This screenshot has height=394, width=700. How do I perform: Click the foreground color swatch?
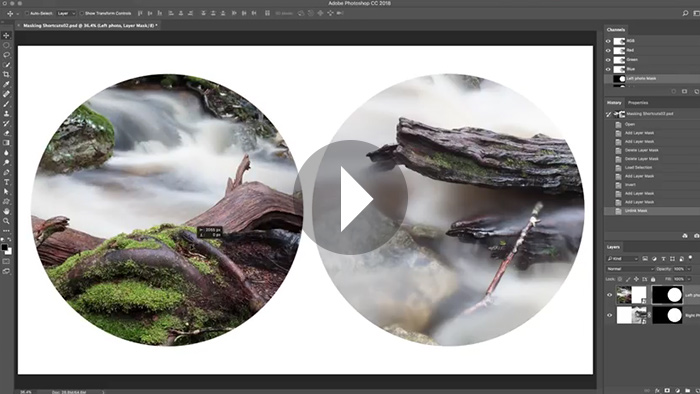point(4,247)
